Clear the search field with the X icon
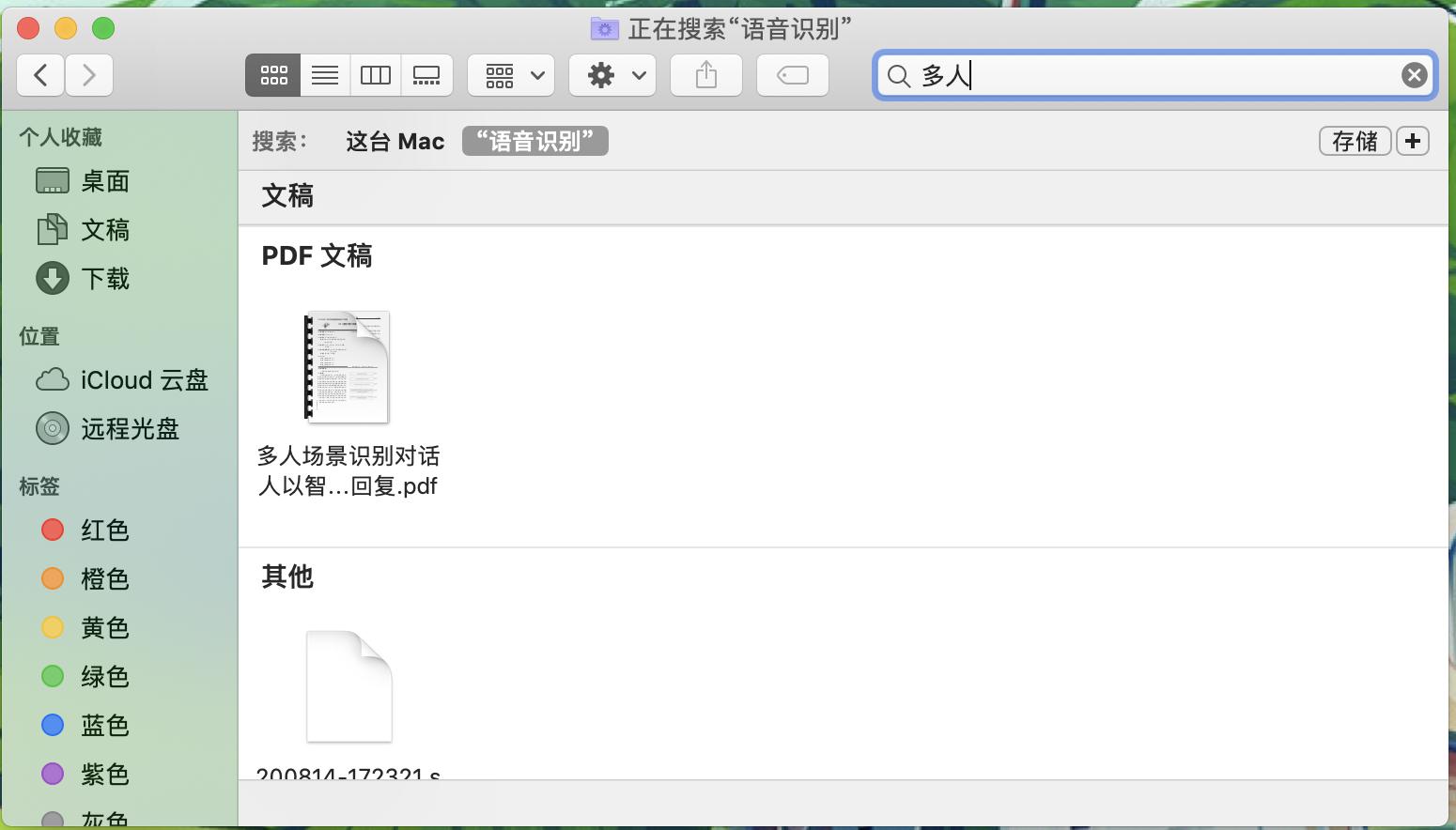 pos(1413,75)
